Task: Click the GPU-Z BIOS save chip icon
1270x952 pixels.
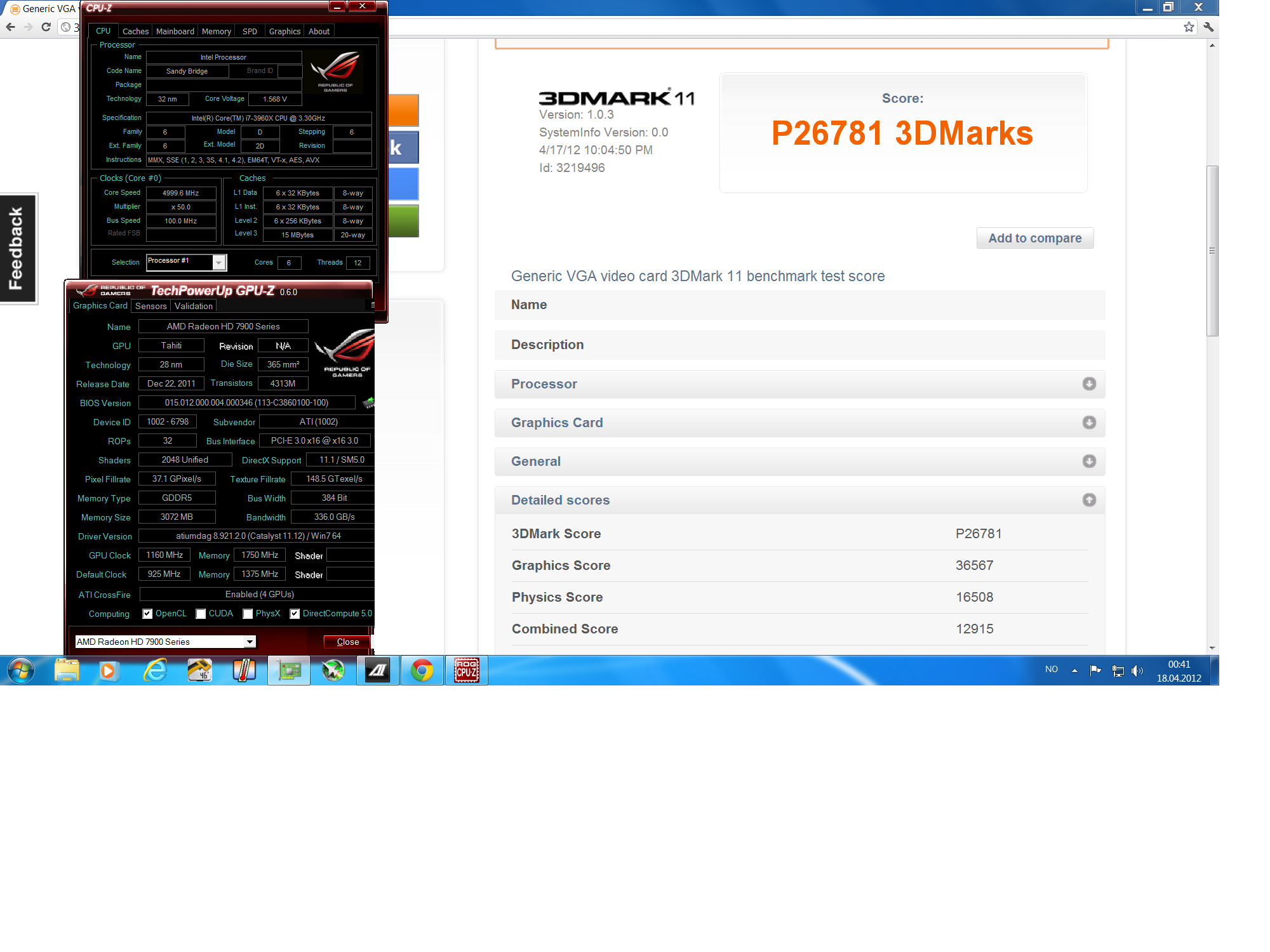Action: click(x=368, y=402)
